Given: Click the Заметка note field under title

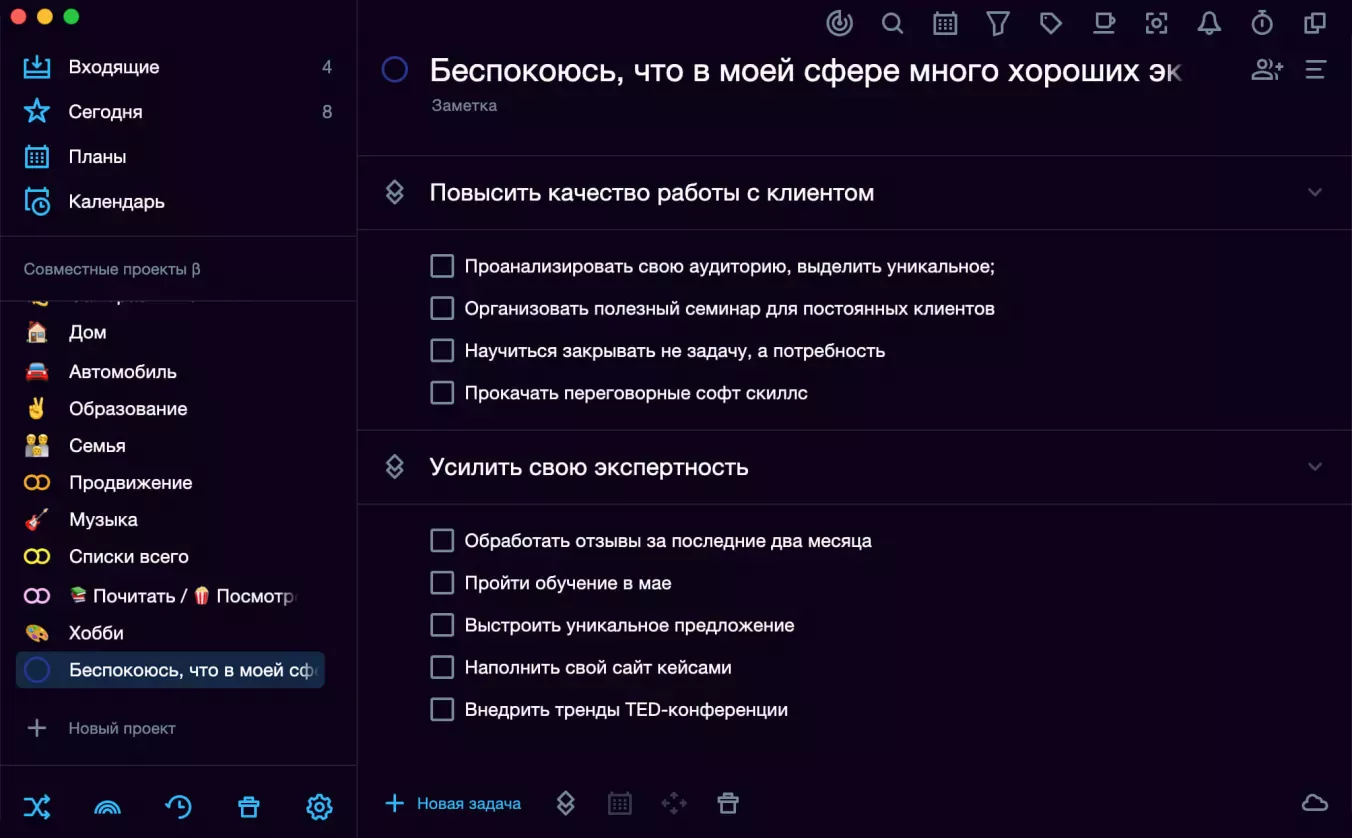Looking at the screenshot, I should [x=464, y=105].
